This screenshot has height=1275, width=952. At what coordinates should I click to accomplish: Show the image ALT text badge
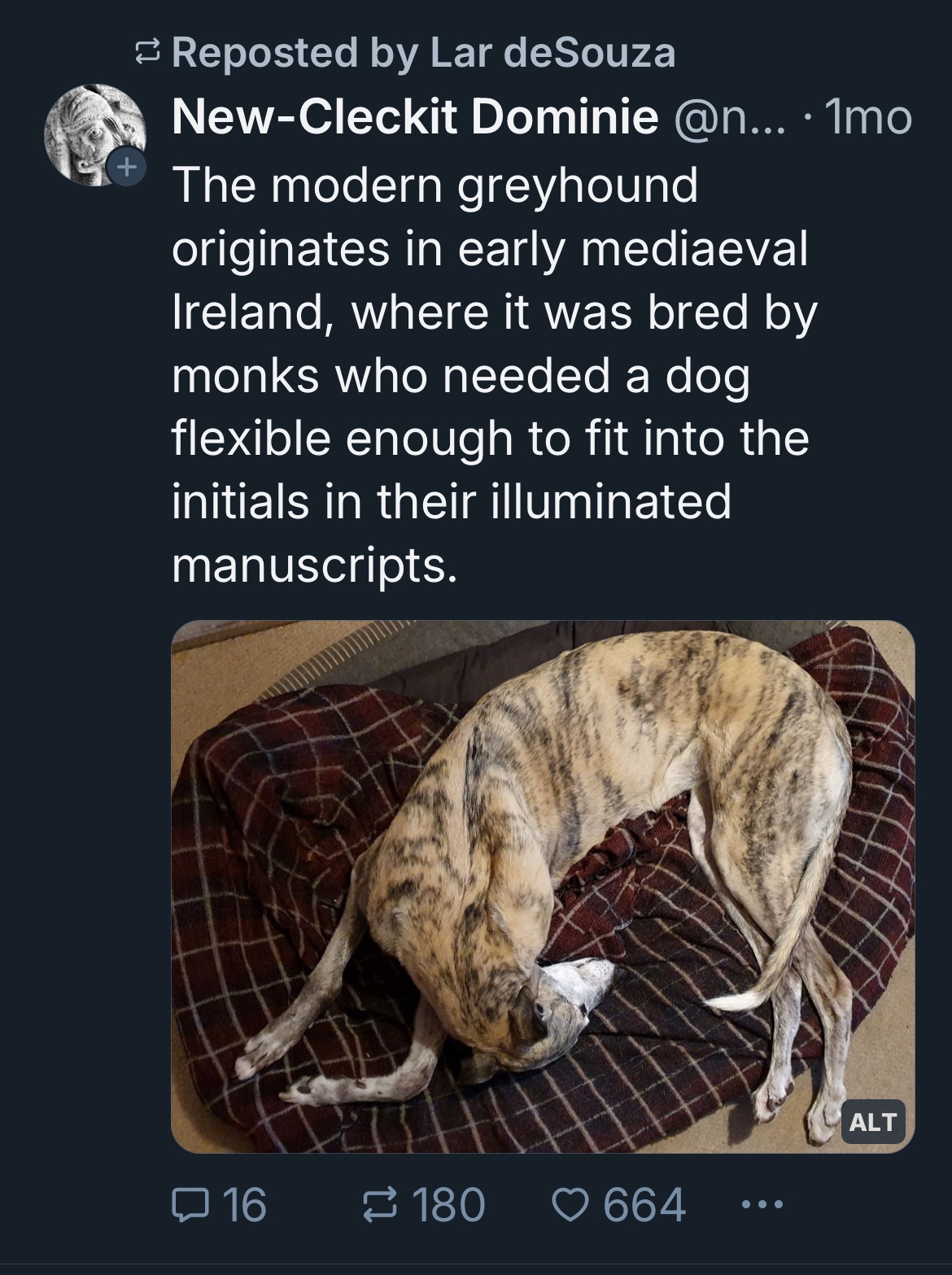point(872,1122)
